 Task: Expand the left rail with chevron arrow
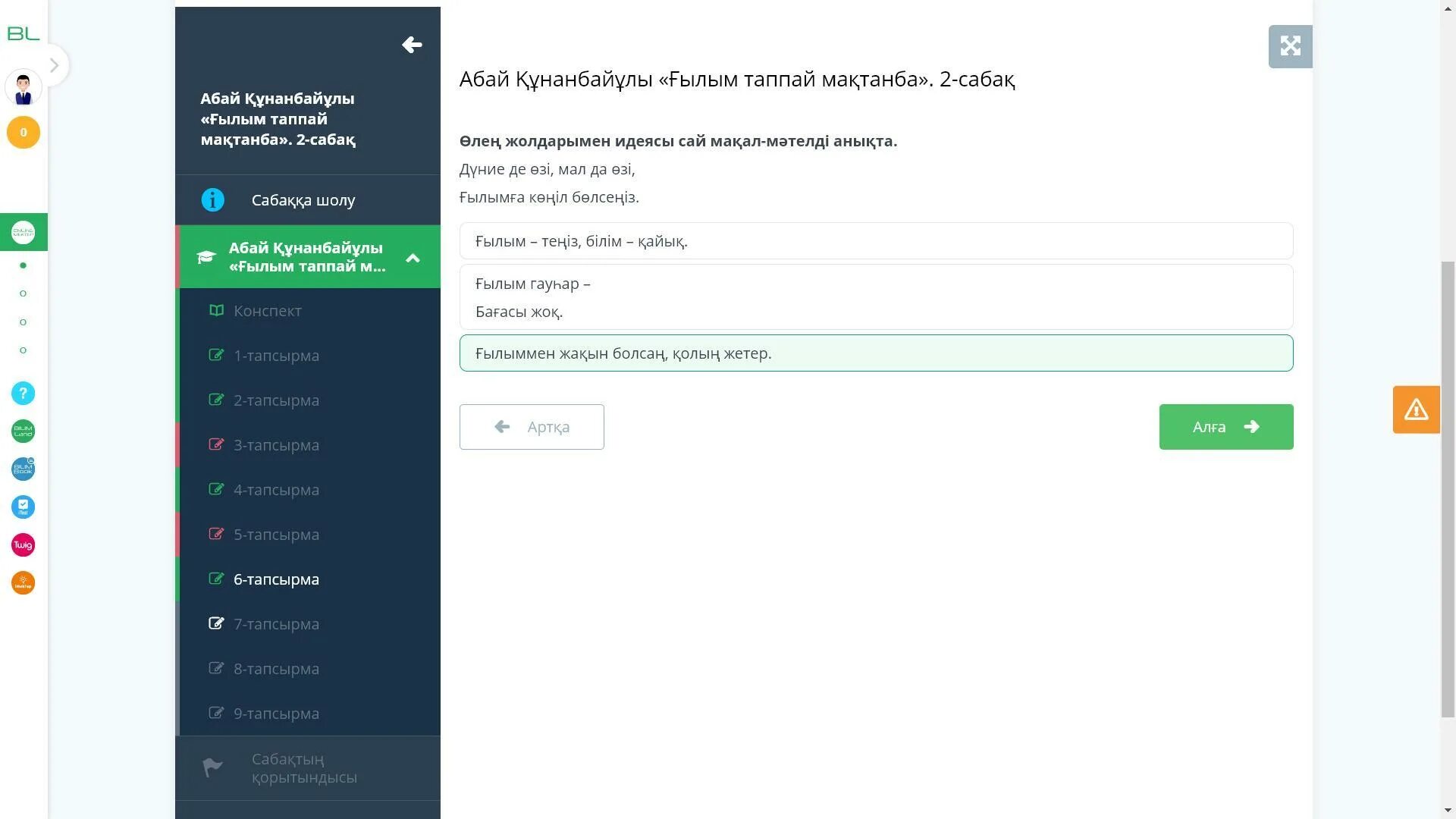[x=54, y=65]
